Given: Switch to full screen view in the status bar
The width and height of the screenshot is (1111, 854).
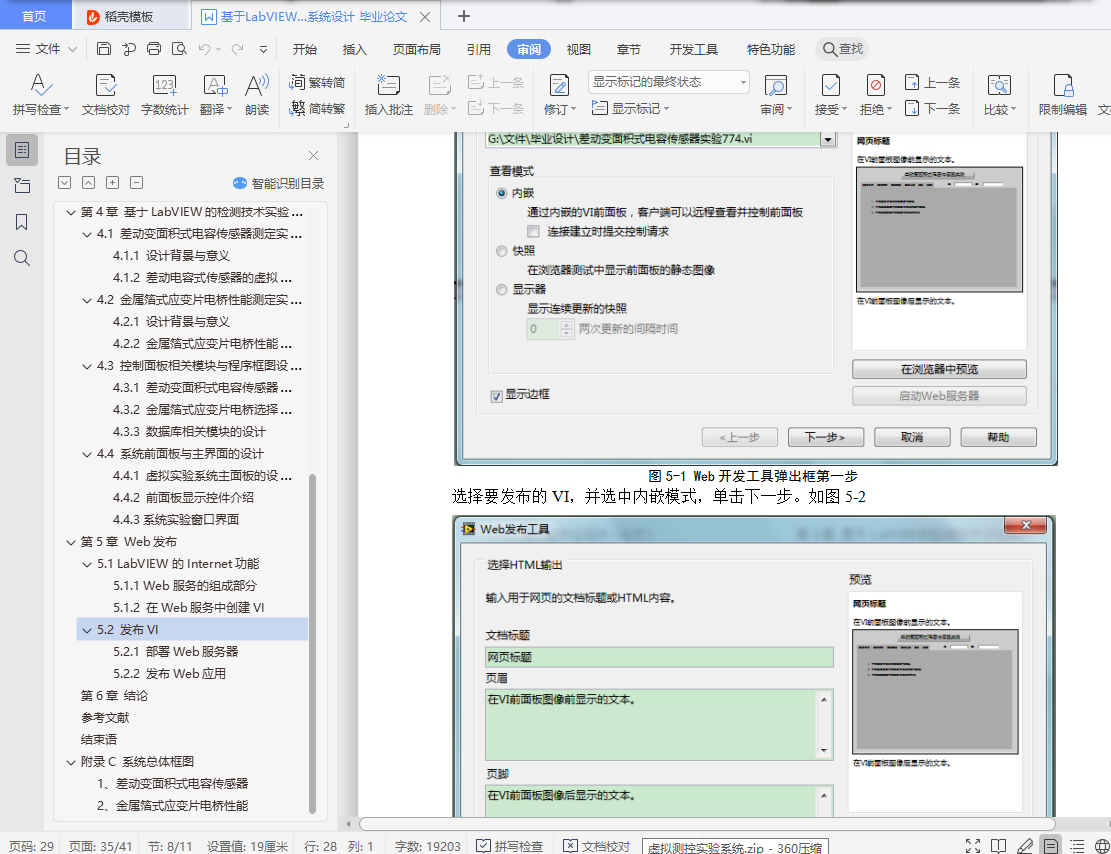Looking at the screenshot, I should click(x=973, y=845).
